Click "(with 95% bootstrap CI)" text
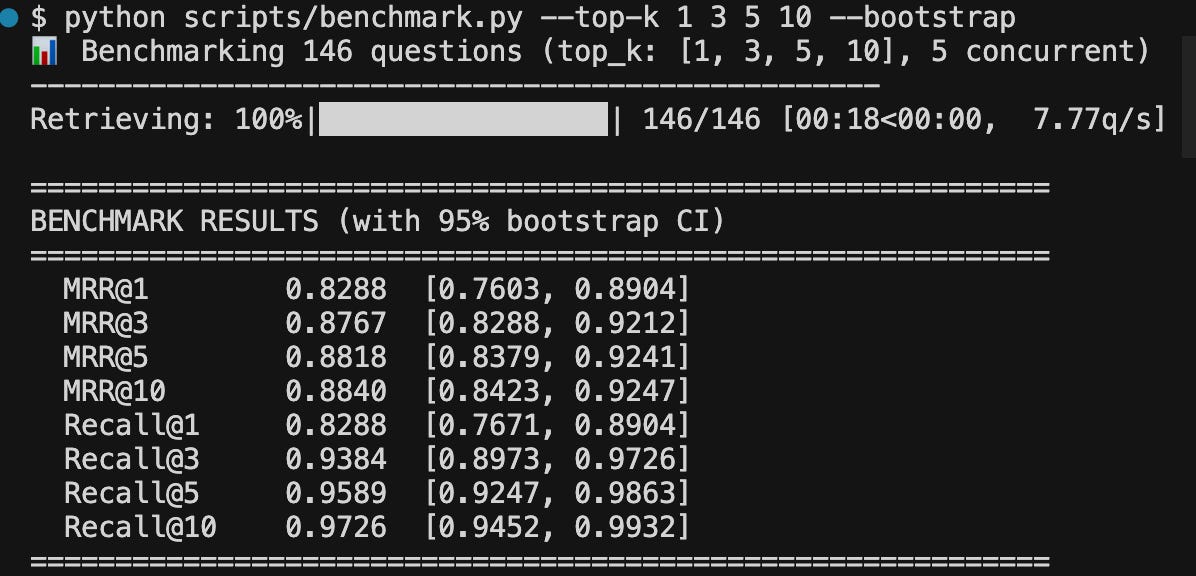The width and height of the screenshot is (1196, 576). pos(531,221)
